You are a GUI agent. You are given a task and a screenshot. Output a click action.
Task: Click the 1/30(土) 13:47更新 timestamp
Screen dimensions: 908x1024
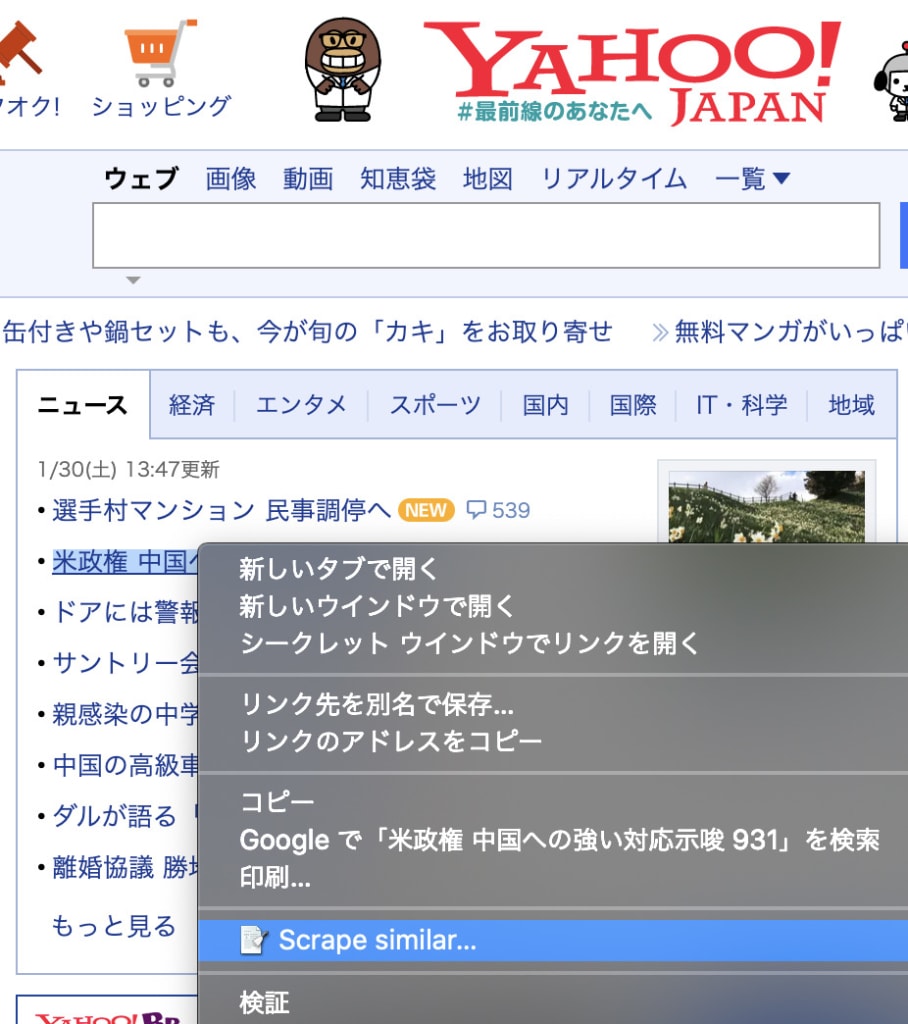coord(129,470)
